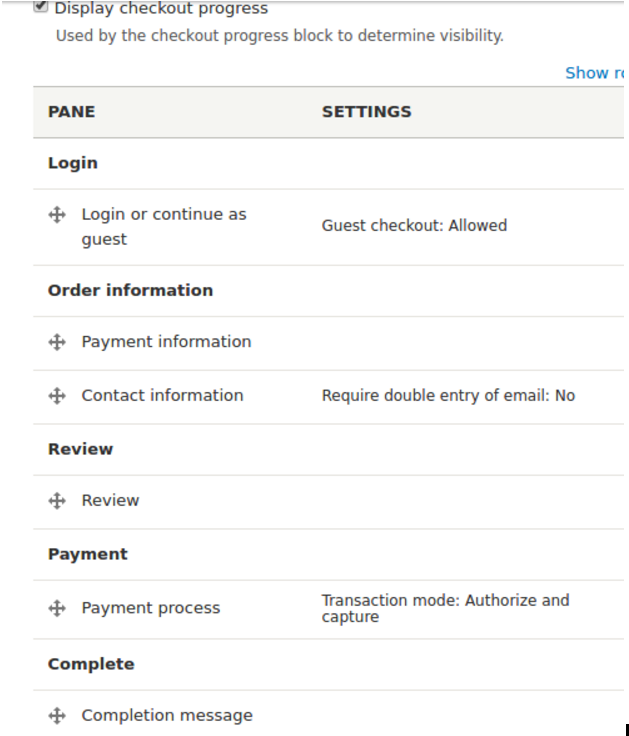Click the Show row weights link
Screen dimensions: 629x736
(596, 73)
